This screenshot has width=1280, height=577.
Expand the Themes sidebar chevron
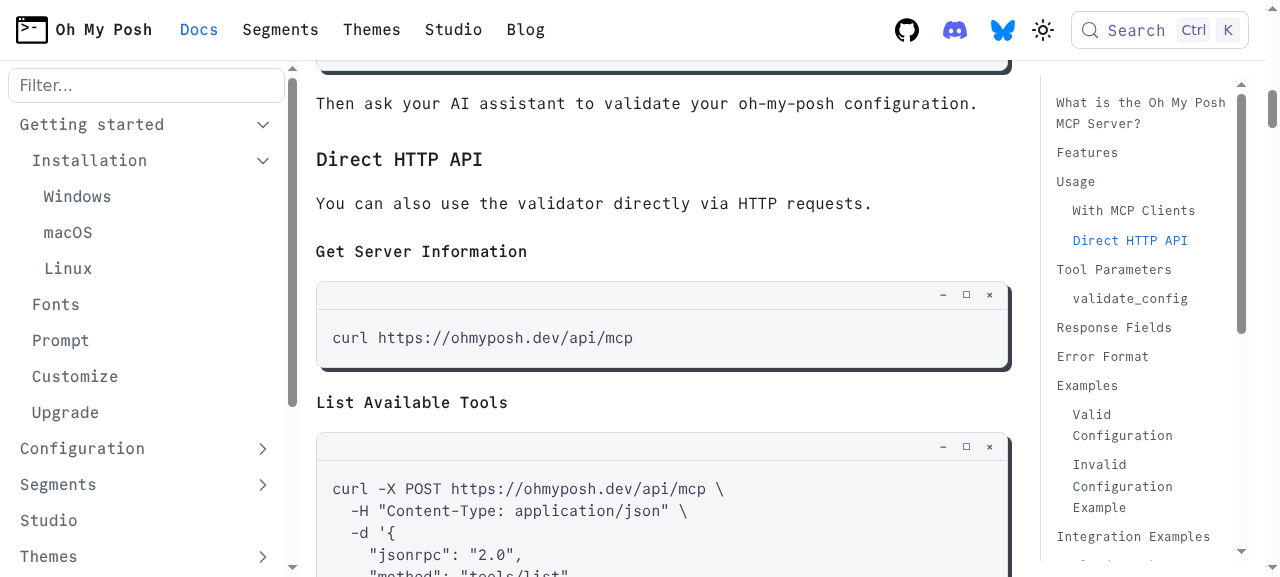point(263,557)
